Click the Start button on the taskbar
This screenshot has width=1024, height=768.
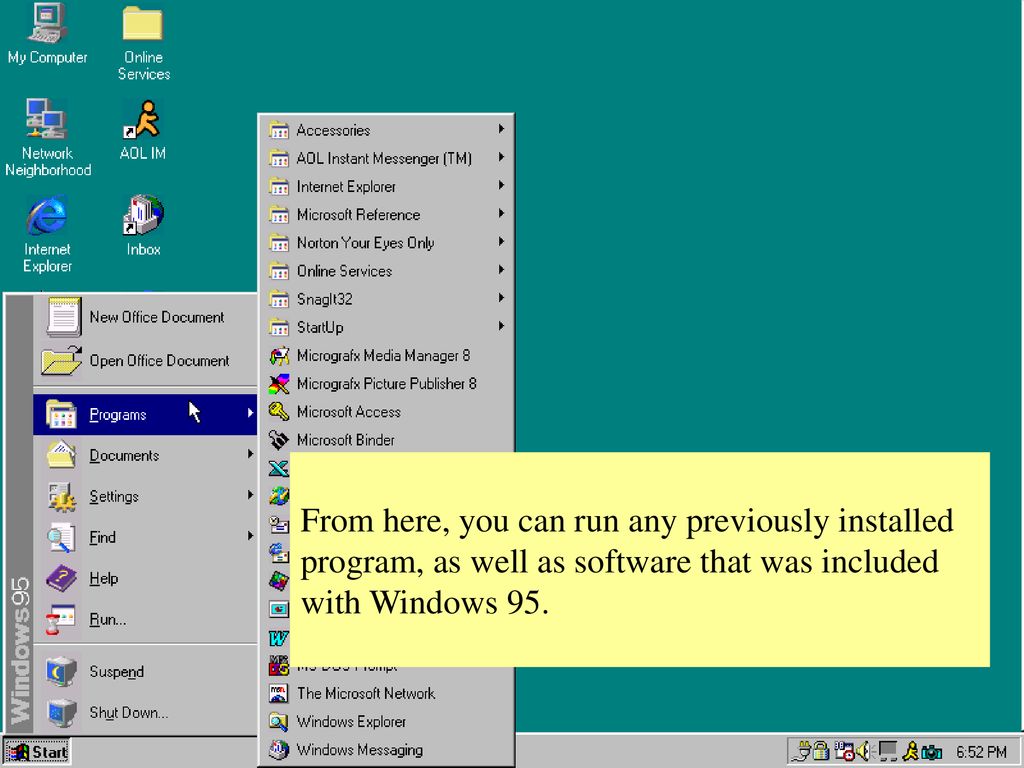(38, 751)
